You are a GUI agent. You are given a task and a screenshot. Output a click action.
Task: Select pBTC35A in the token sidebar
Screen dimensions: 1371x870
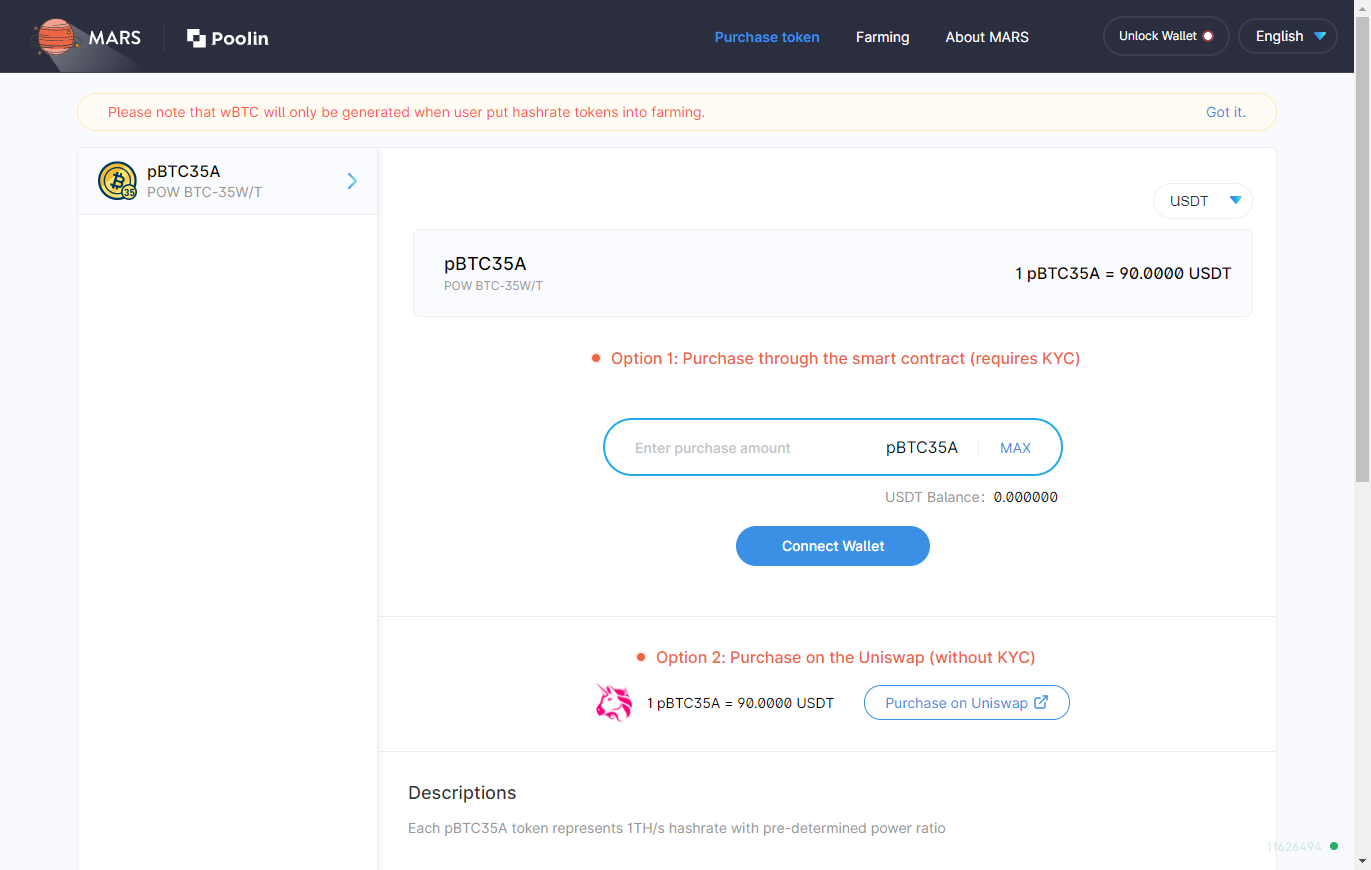pyautogui.click(x=227, y=181)
